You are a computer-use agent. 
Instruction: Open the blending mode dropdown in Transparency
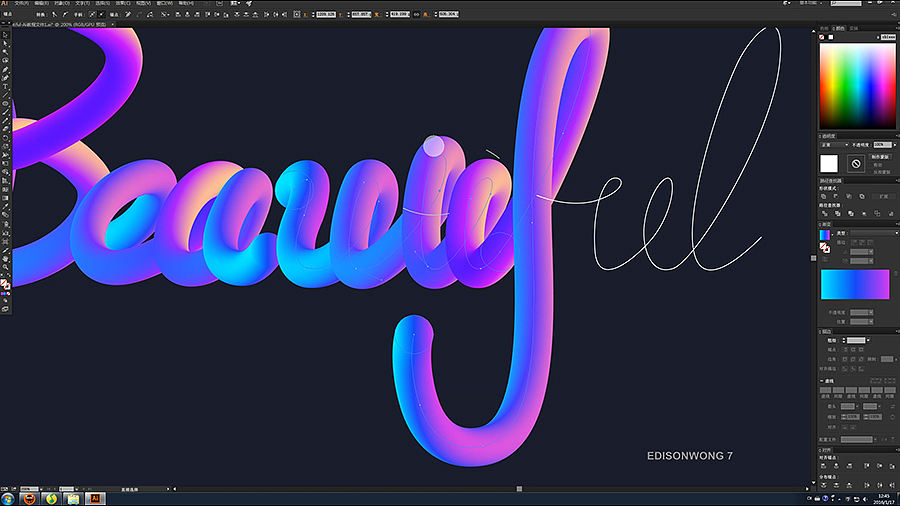[x=835, y=145]
